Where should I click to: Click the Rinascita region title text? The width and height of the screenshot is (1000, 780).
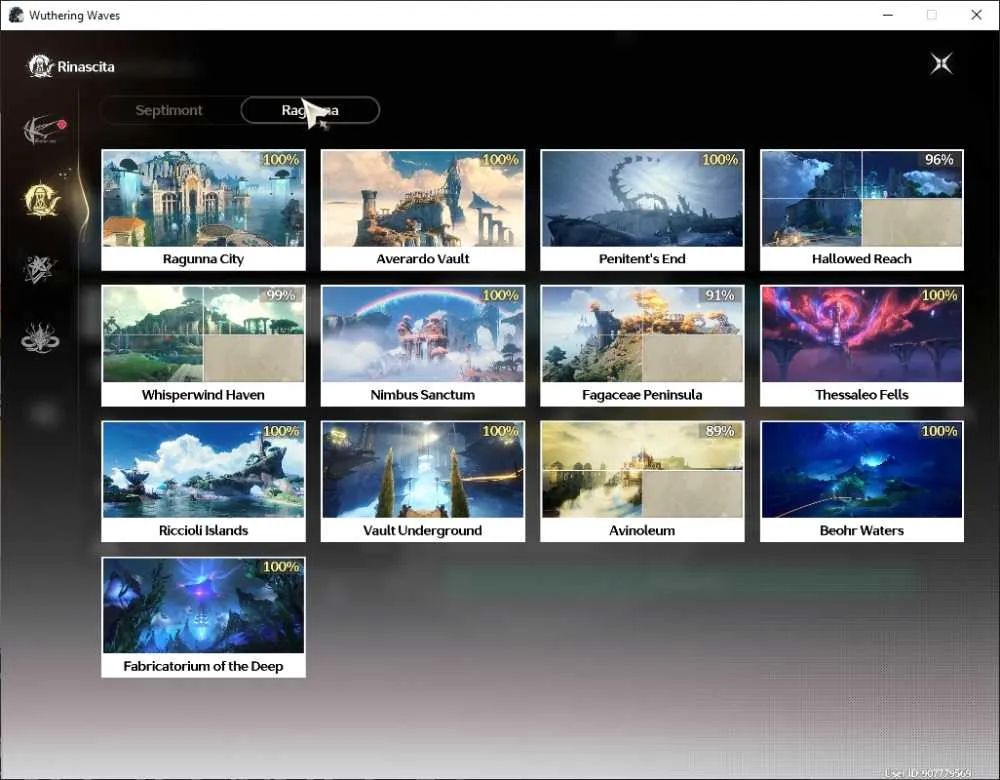86,67
